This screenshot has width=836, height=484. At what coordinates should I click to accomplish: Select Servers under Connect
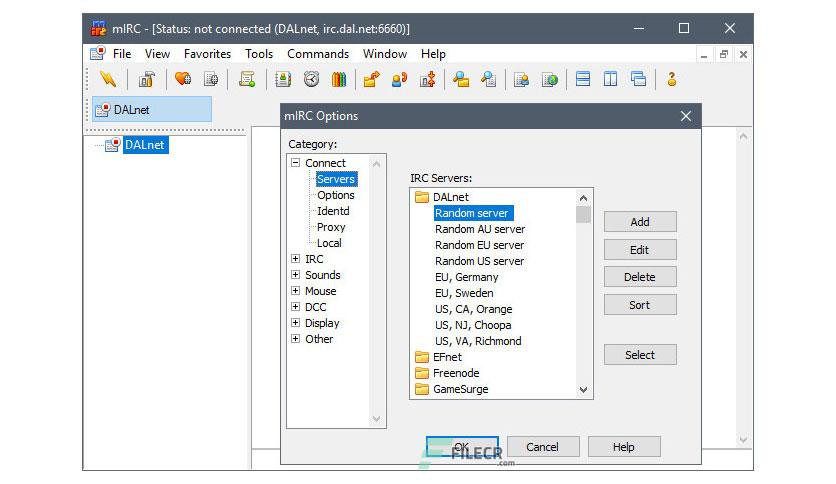[x=336, y=179]
